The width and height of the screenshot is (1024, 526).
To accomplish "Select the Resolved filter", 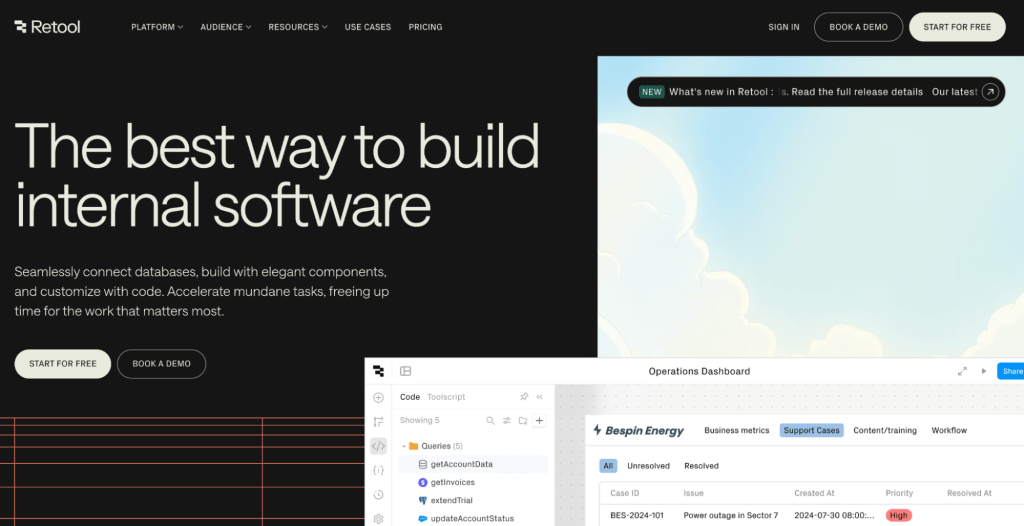I will pyautogui.click(x=701, y=466).
